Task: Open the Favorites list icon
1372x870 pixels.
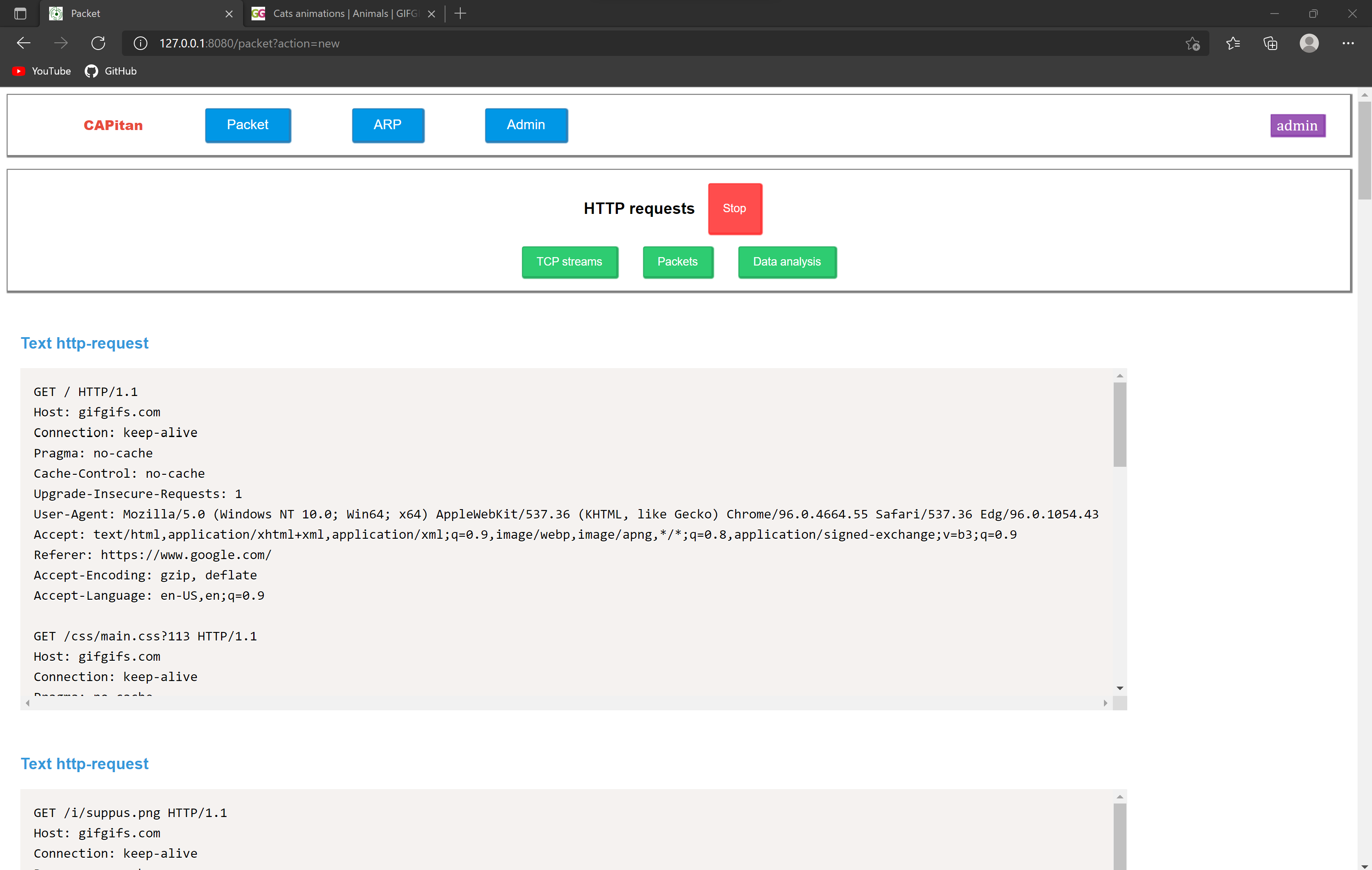Action: tap(1232, 43)
